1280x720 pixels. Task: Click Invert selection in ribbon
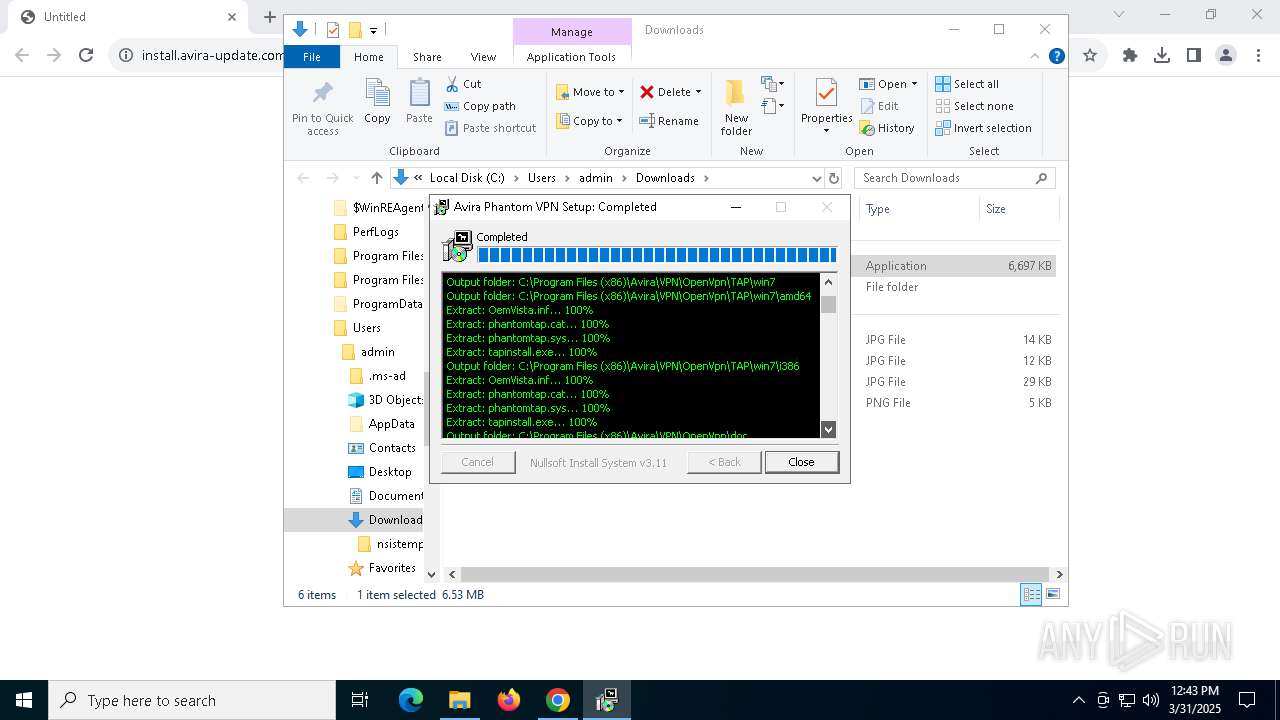click(x=983, y=128)
